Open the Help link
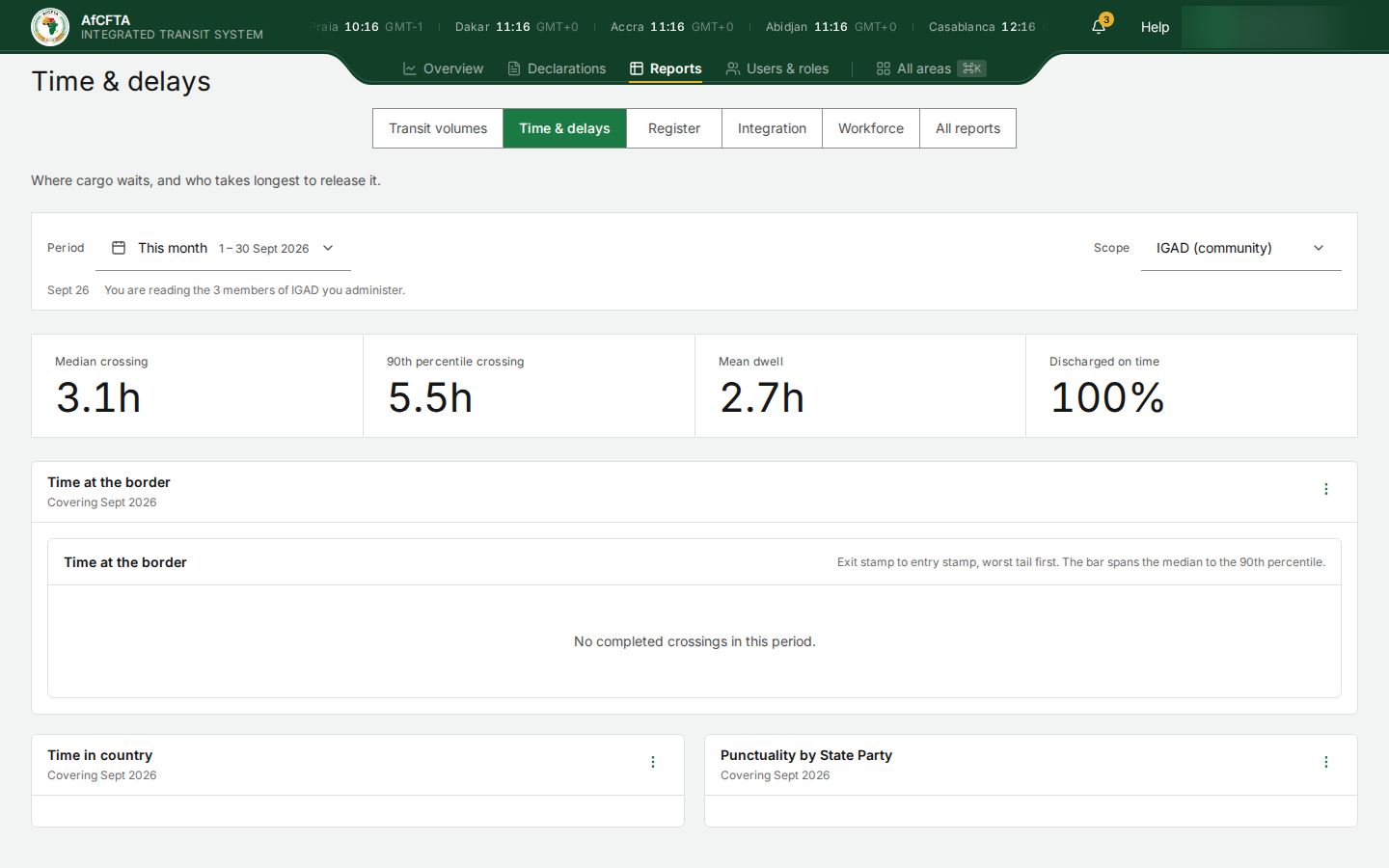1389x868 pixels. pos(1155,27)
